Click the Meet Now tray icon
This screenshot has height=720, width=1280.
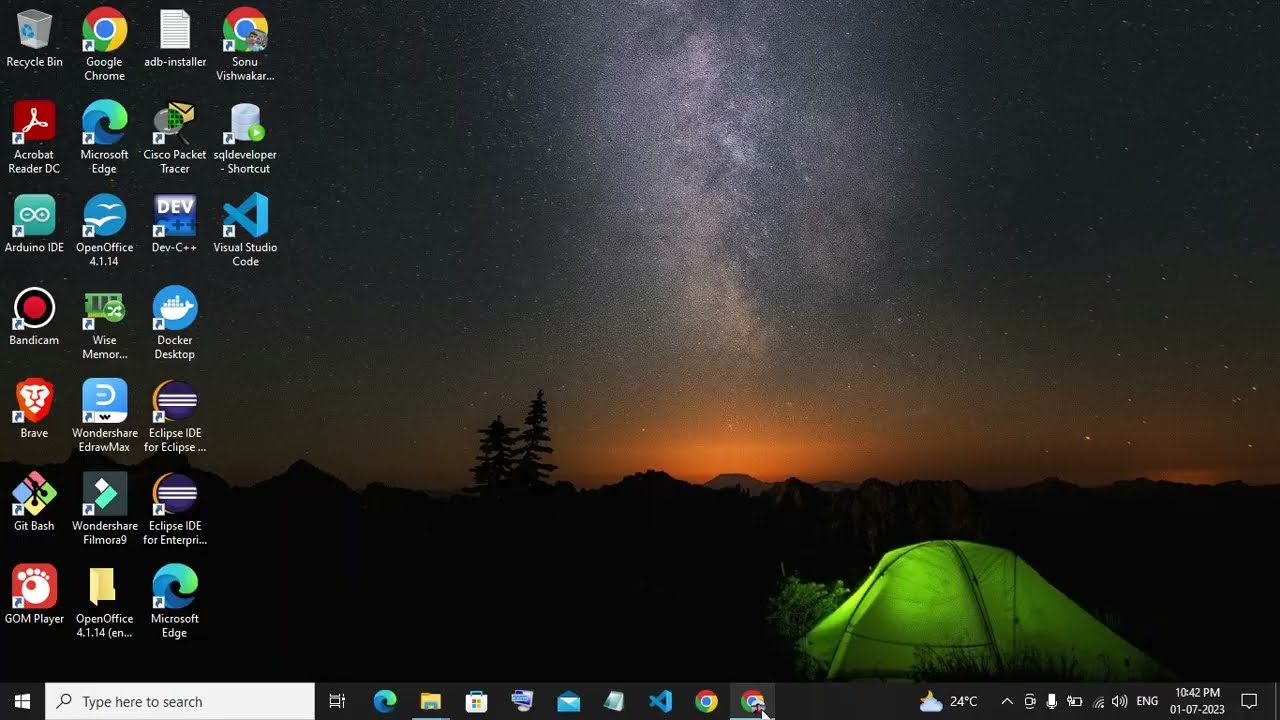(1030, 702)
